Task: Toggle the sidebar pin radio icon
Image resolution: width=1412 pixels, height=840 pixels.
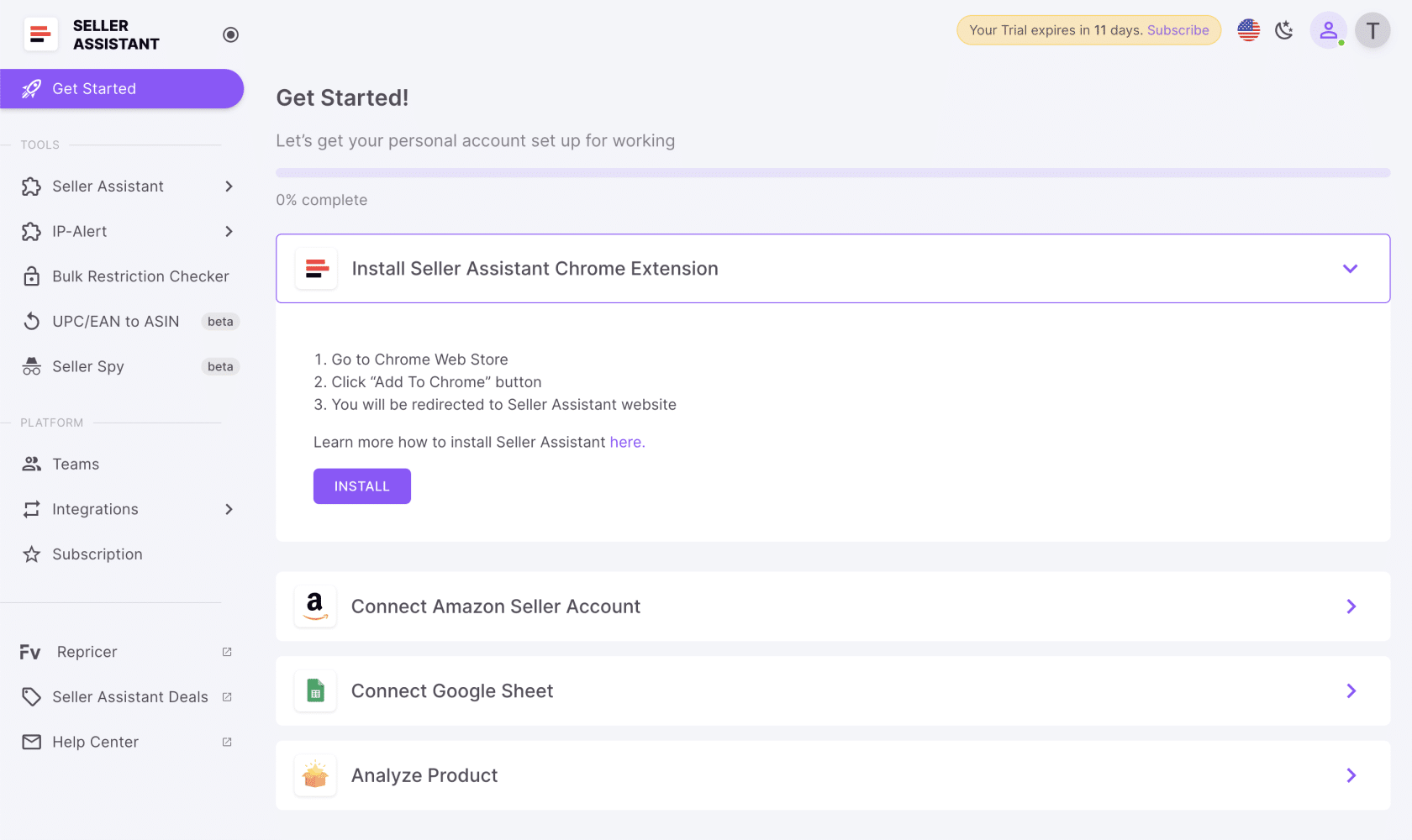Action: tap(230, 34)
